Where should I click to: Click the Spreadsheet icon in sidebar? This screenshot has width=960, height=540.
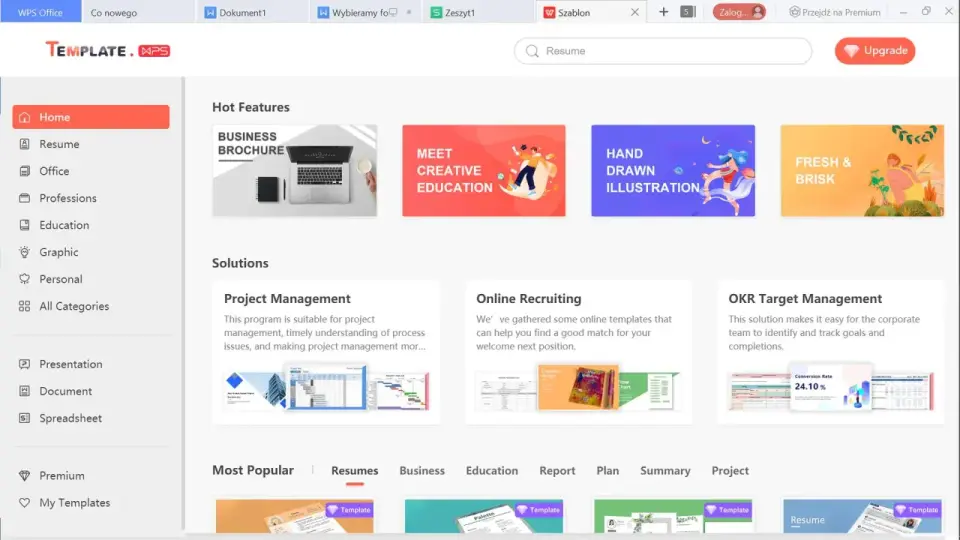click(24, 418)
